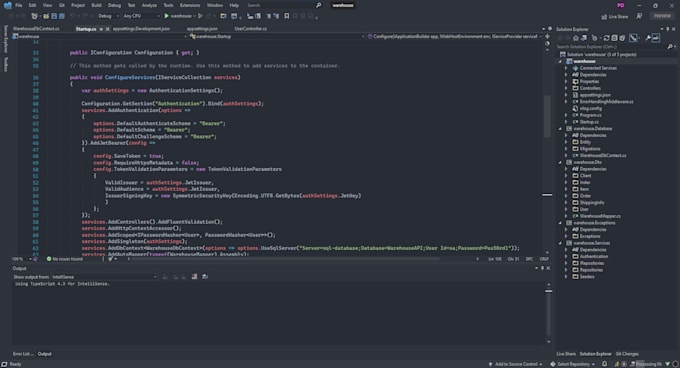The height and width of the screenshot is (368, 680).
Task: Click the editor vertical scrollbar thumb
Action: click(x=547, y=115)
